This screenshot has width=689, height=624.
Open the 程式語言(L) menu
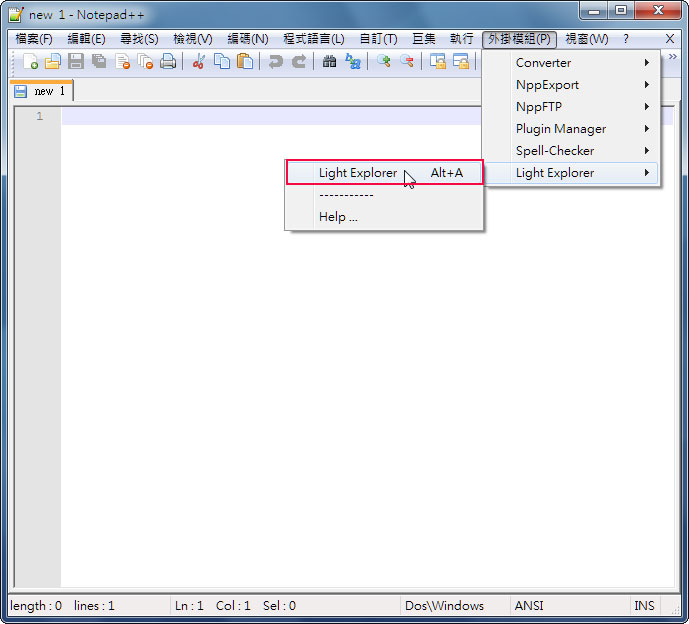pyautogui.click(x=314, y=39)
